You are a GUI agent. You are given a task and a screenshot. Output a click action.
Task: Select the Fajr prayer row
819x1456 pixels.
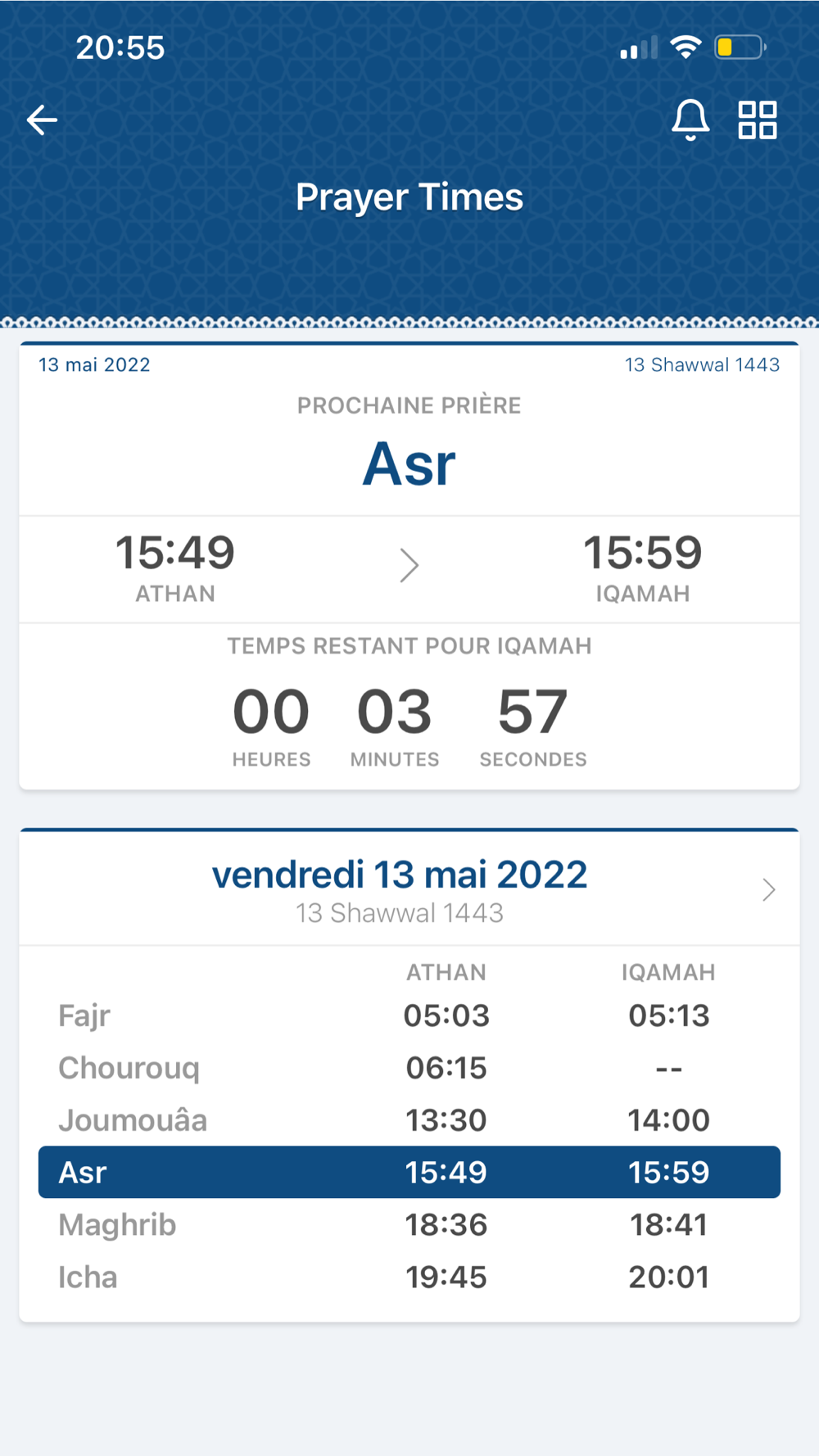click(x=409, y=1015)
